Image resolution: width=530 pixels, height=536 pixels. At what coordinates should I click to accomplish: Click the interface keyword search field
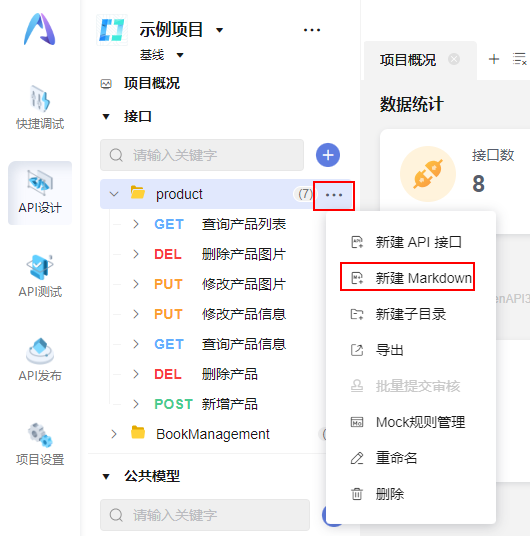point(202,155)
